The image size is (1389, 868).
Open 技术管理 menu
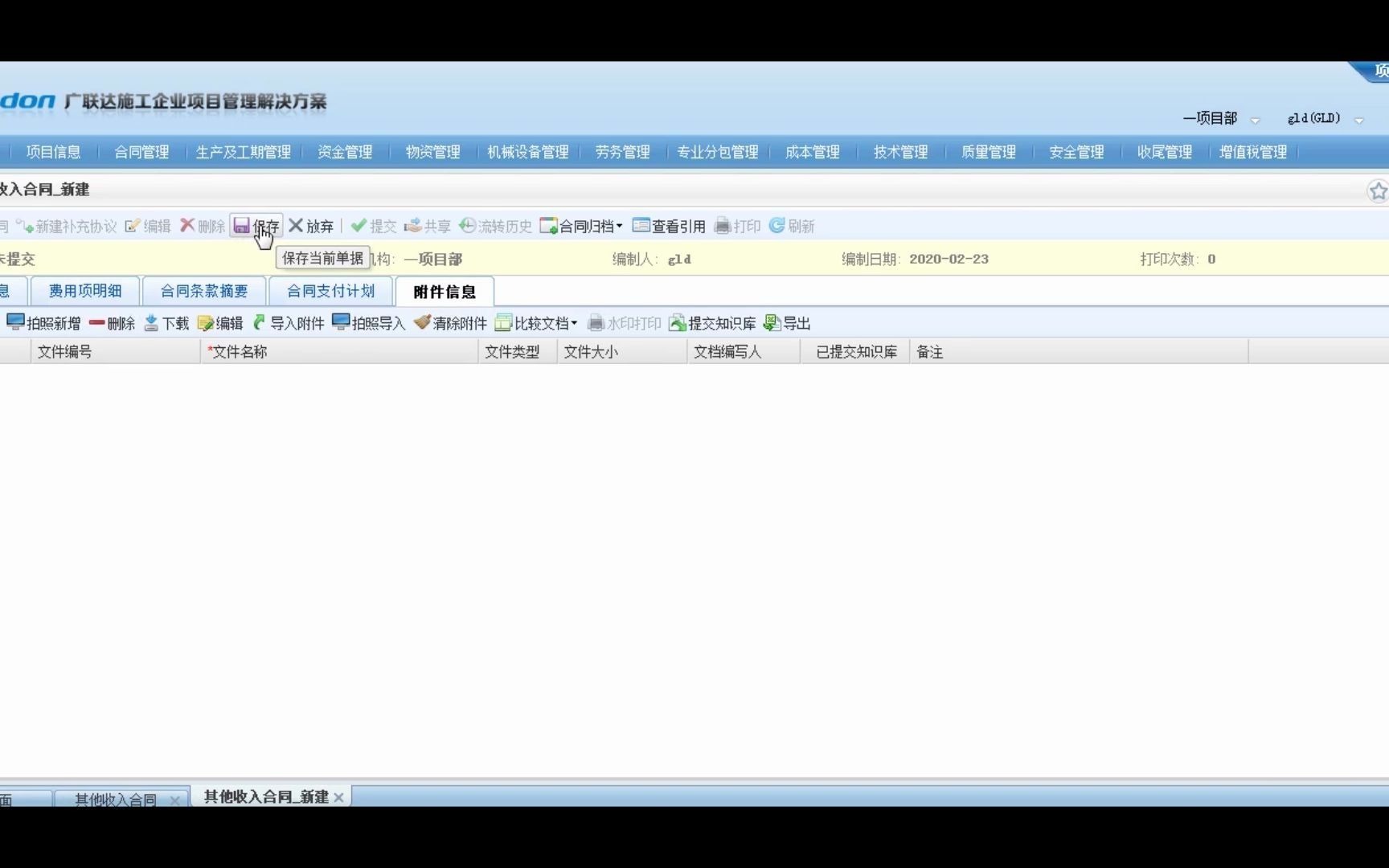[900, 152]
